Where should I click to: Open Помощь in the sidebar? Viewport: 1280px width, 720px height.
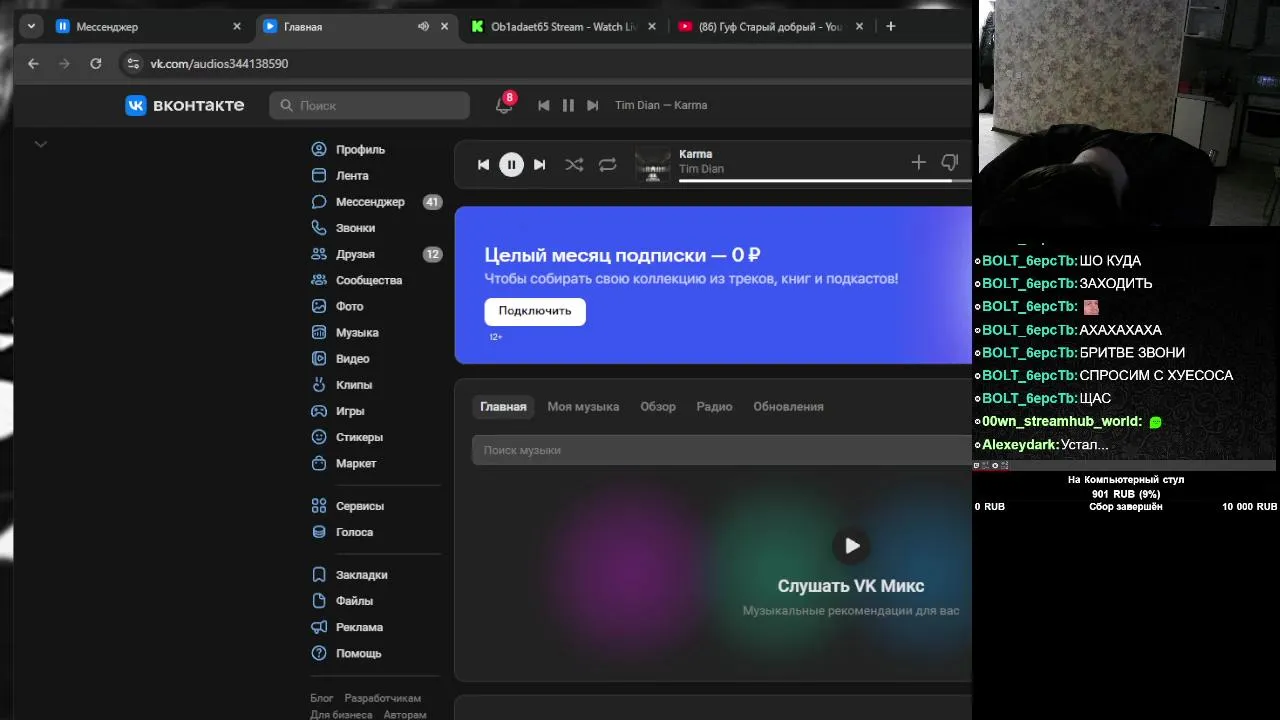(x=346, y=653)
